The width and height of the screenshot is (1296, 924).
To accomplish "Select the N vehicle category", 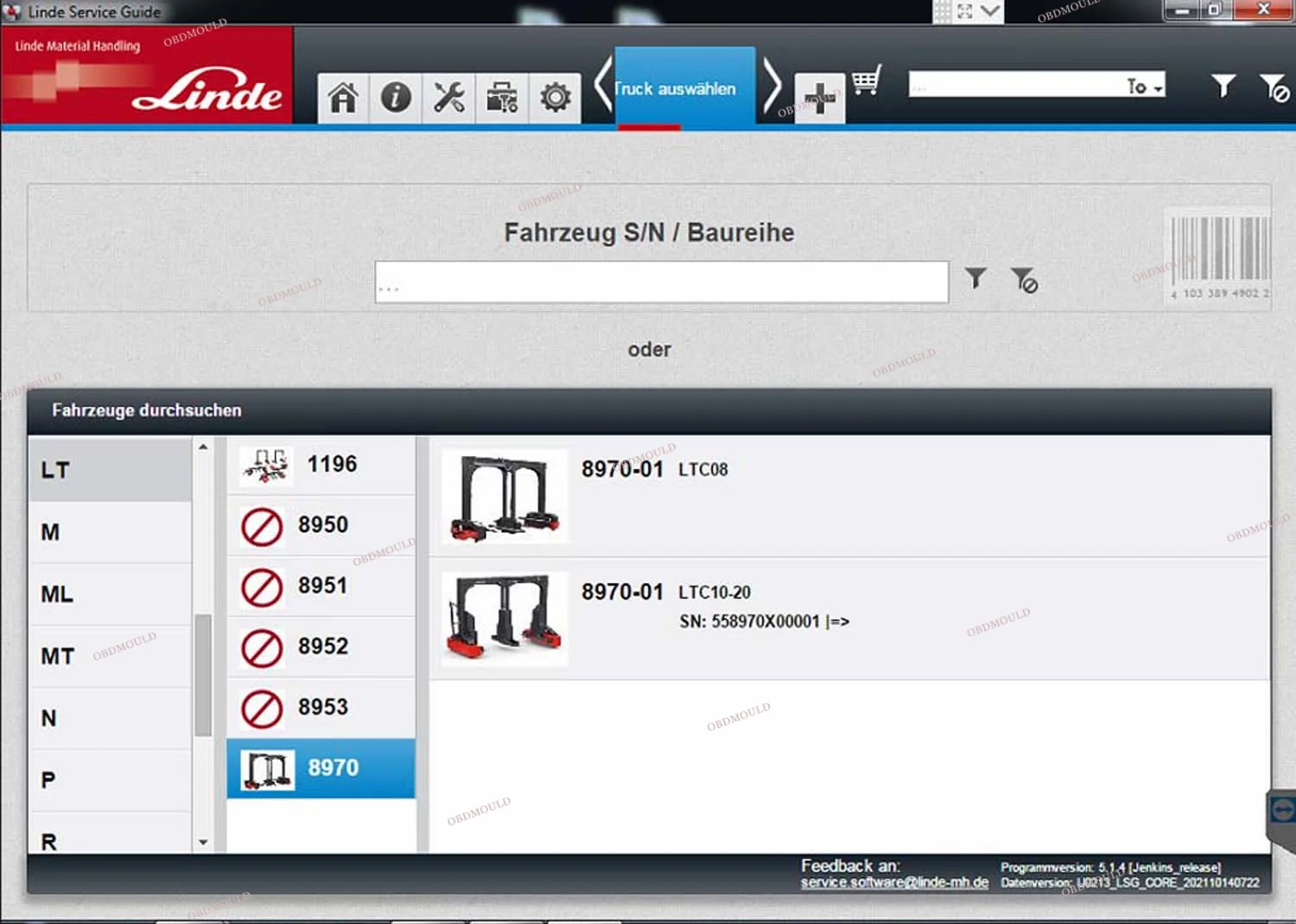I will (x=110, y=718).
